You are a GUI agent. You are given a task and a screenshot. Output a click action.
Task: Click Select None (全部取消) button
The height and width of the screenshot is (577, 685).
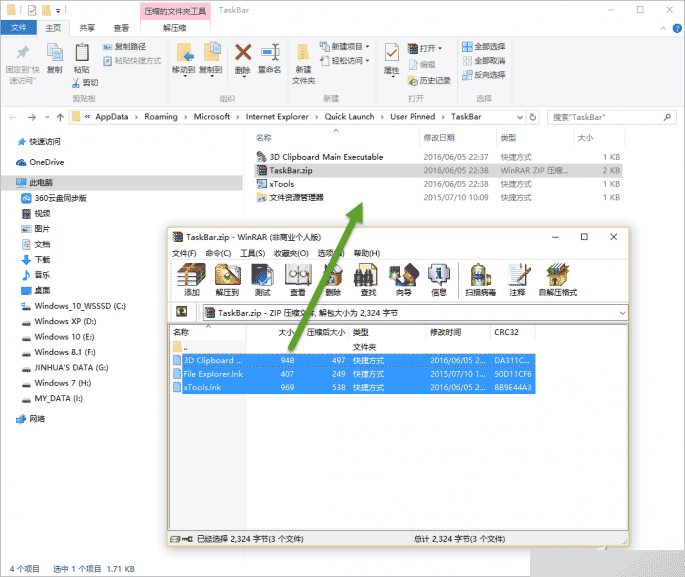pos(484,61)
